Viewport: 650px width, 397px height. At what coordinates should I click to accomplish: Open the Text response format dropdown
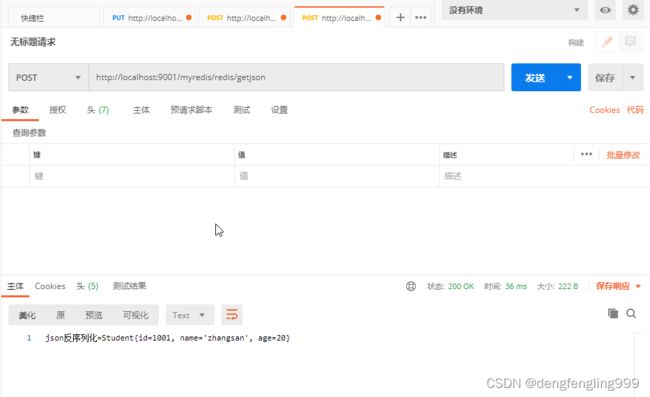coord(190,315)
